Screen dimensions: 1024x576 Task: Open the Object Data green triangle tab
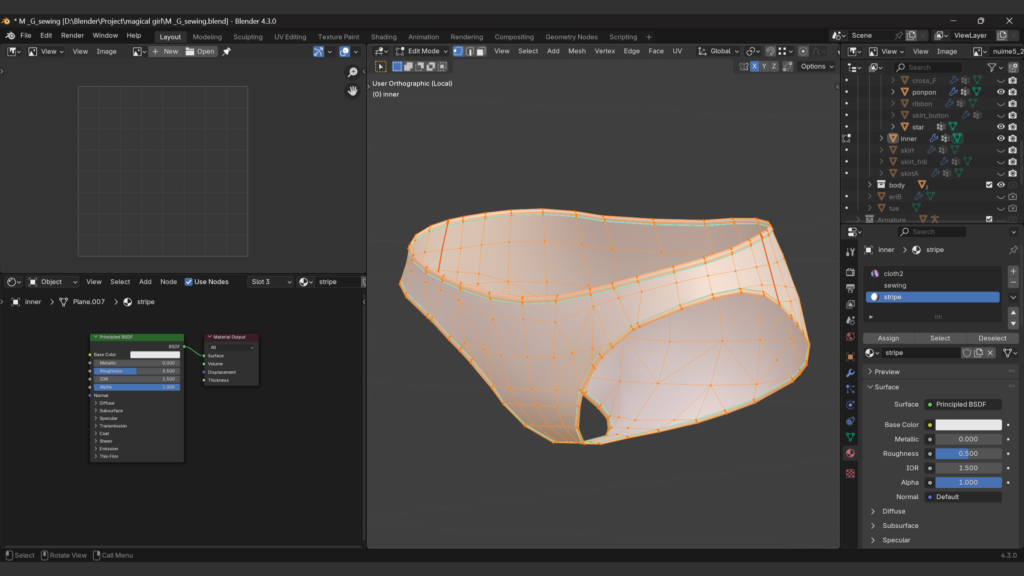pos(850,437)
